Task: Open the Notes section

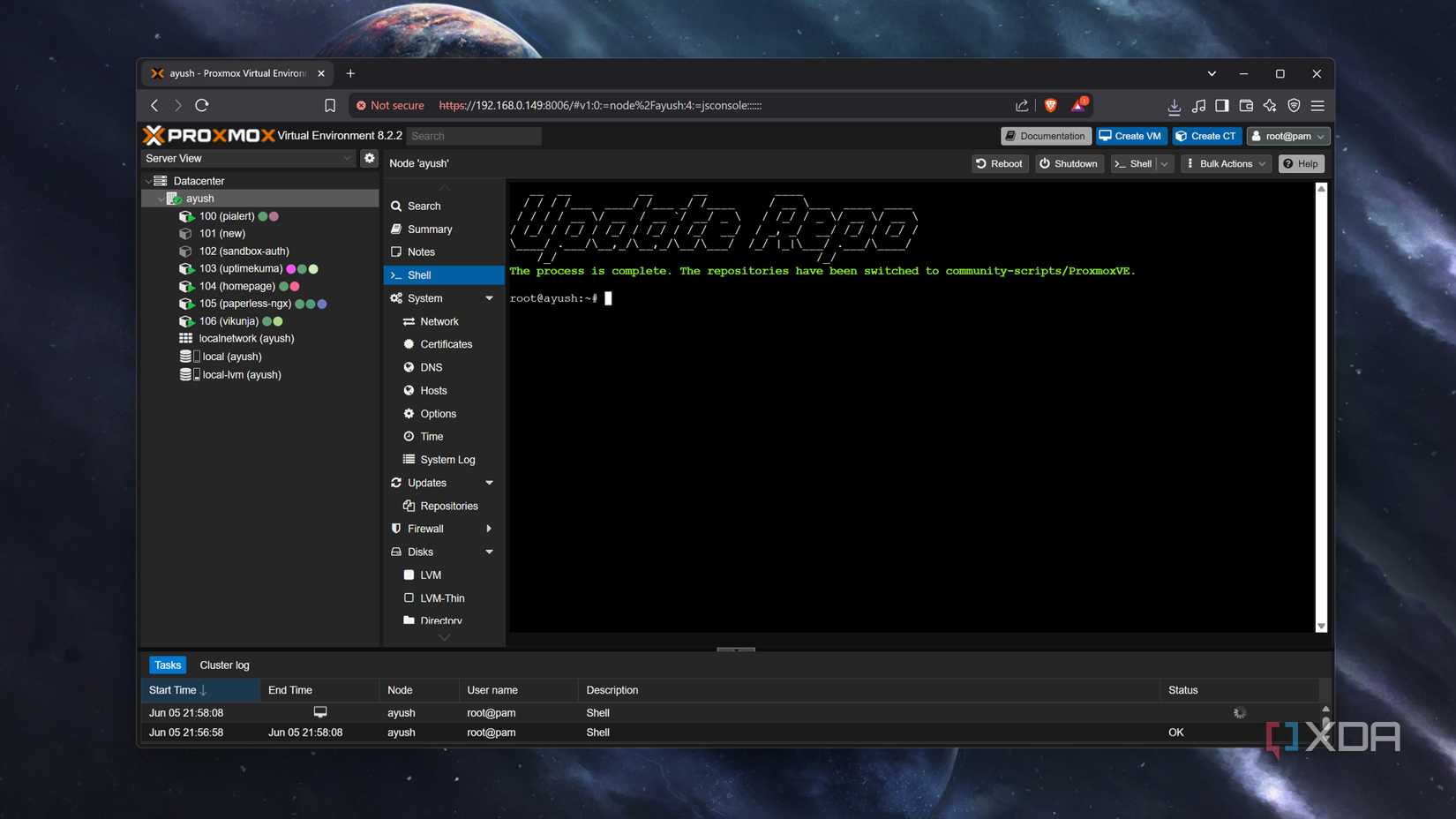Action: 421,252
